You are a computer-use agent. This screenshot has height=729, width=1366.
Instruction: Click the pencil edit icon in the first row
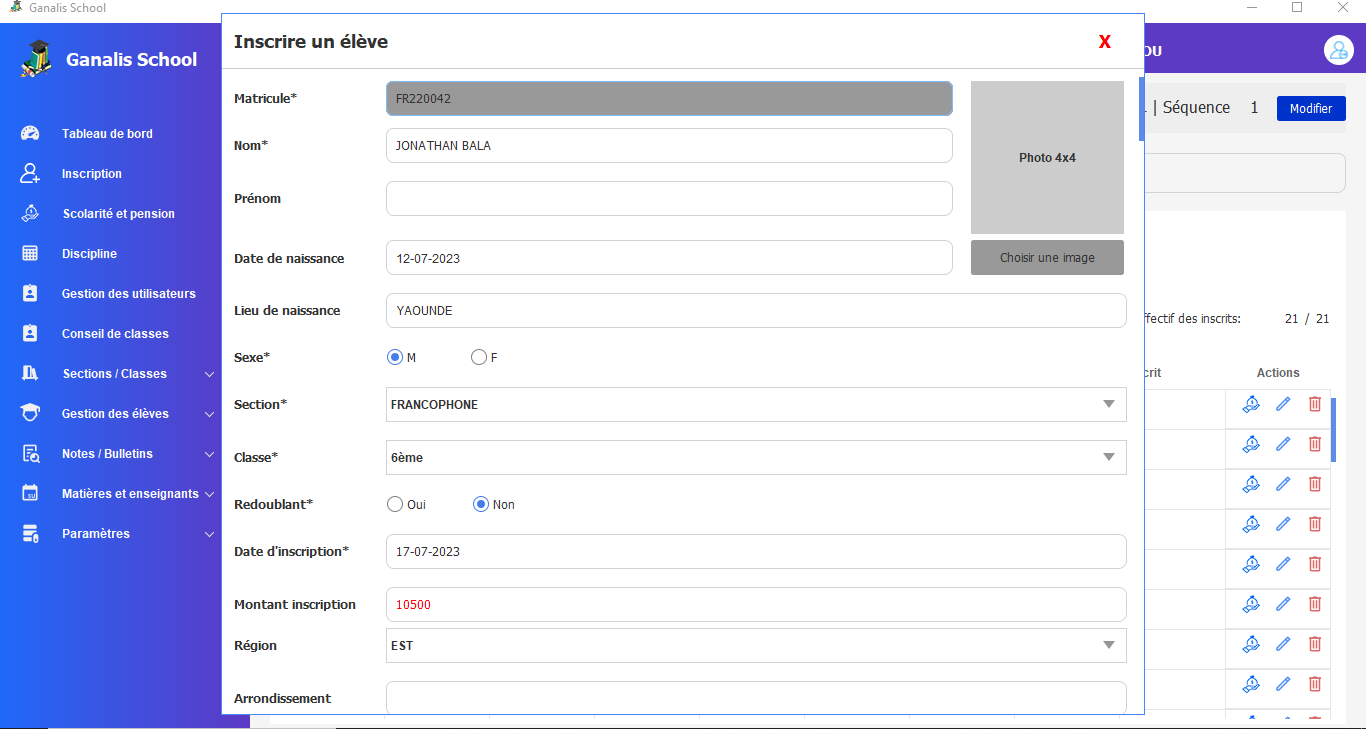[x=1283, y=404]
